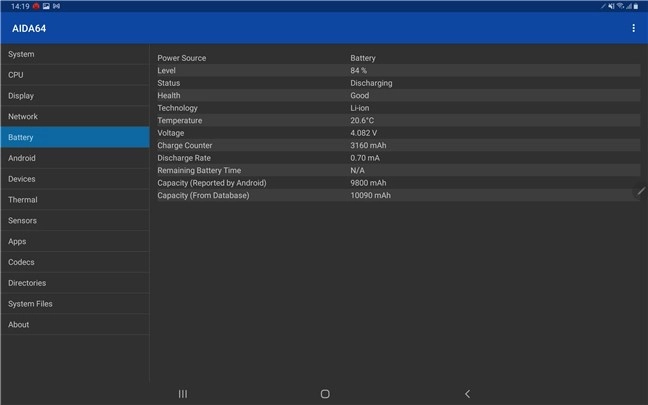
Task: Tap the battery icon in status bar
Action: click(x=636, y=6)
